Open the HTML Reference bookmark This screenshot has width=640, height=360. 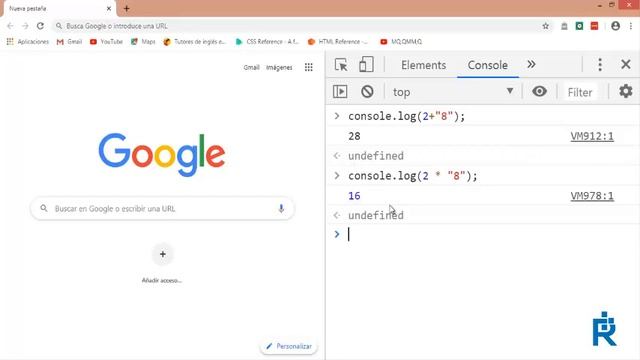338,42
